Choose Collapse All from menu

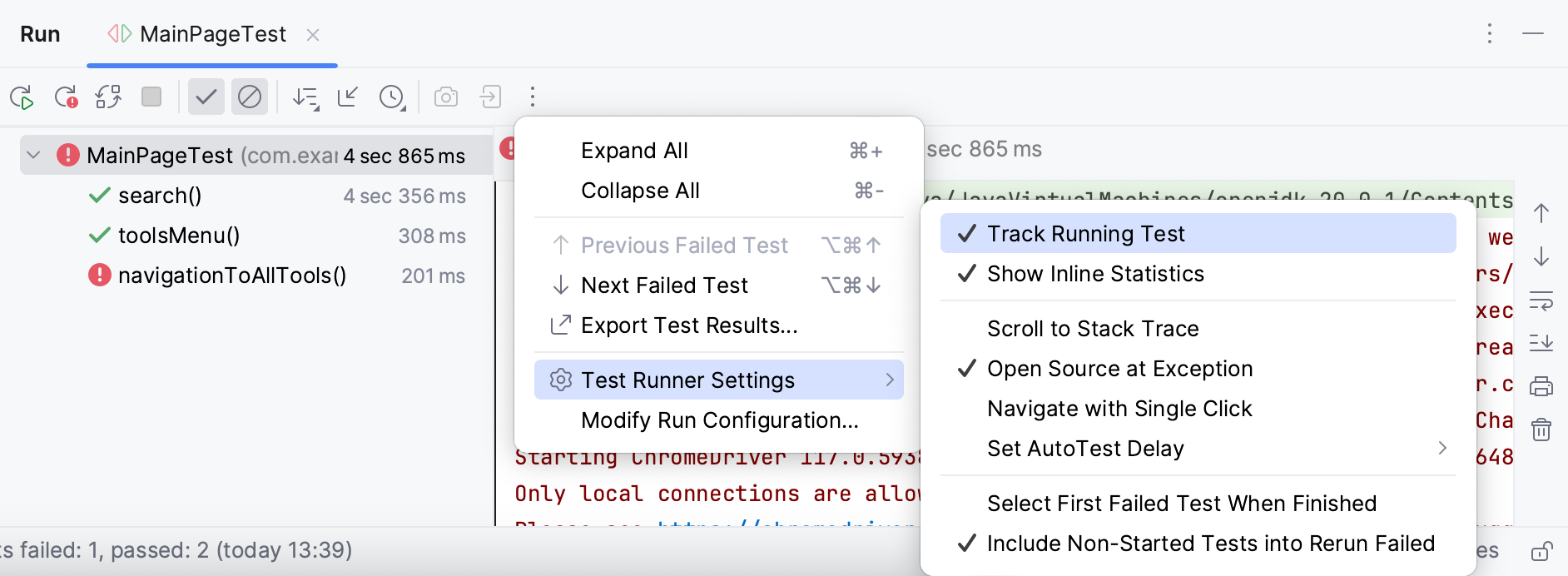(x=719, y=191)
